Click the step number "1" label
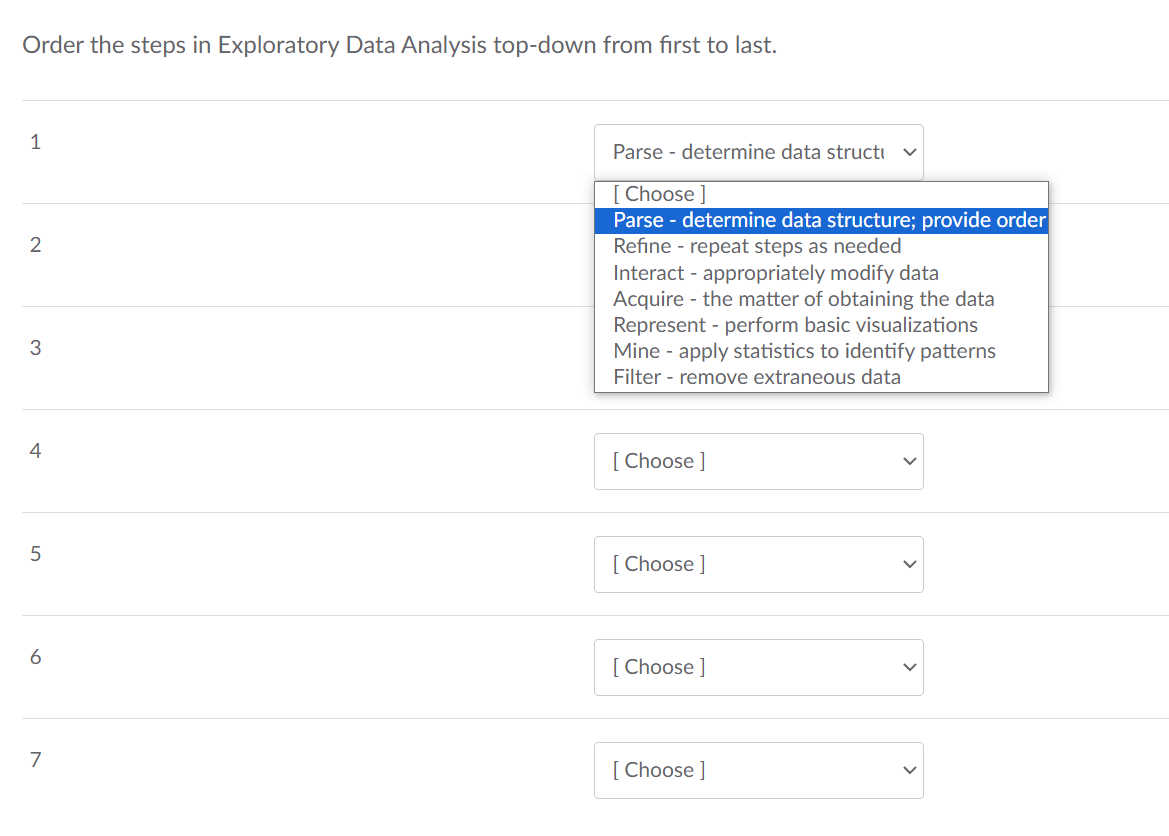This screenshot has height=836, width=1169. (x=35, y=141)
